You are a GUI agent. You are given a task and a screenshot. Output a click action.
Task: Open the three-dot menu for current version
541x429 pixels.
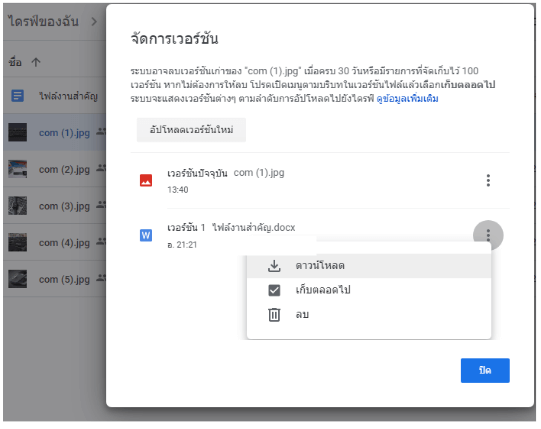(x=488, y=180)
